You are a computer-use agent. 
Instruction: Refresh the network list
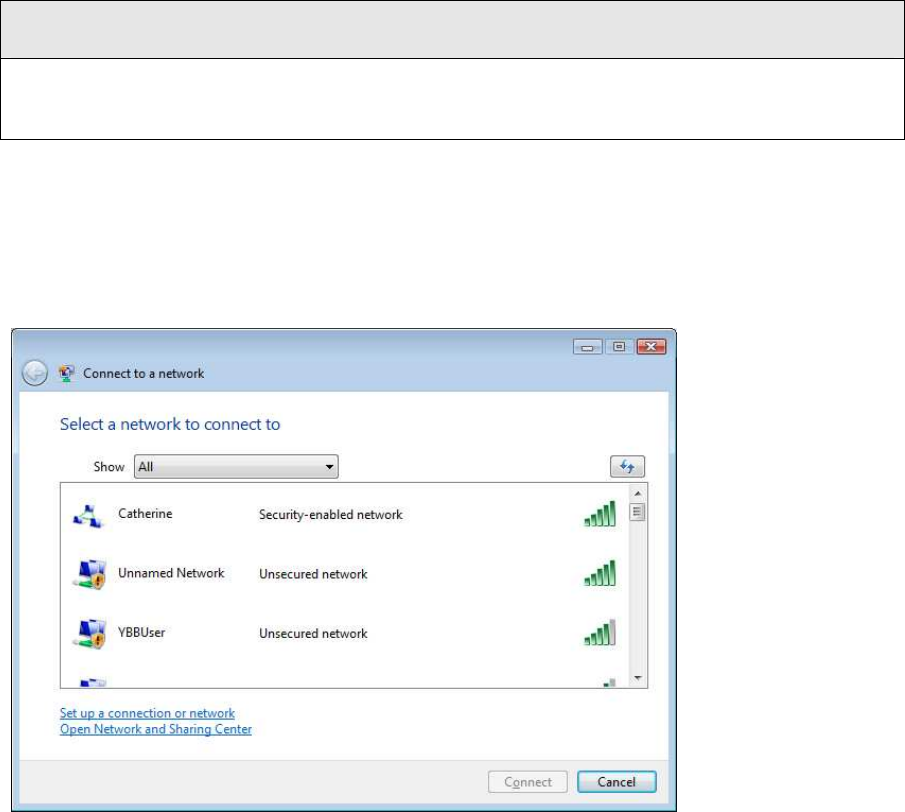pos(627,466)
